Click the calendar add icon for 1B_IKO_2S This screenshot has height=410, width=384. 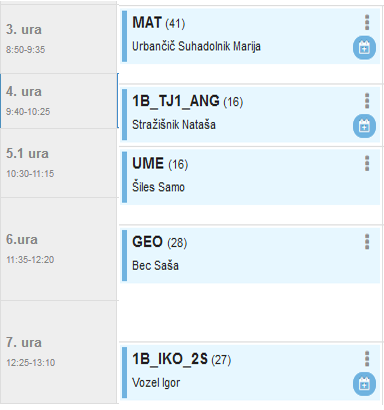pyautogui.click(x=364, y=384)
